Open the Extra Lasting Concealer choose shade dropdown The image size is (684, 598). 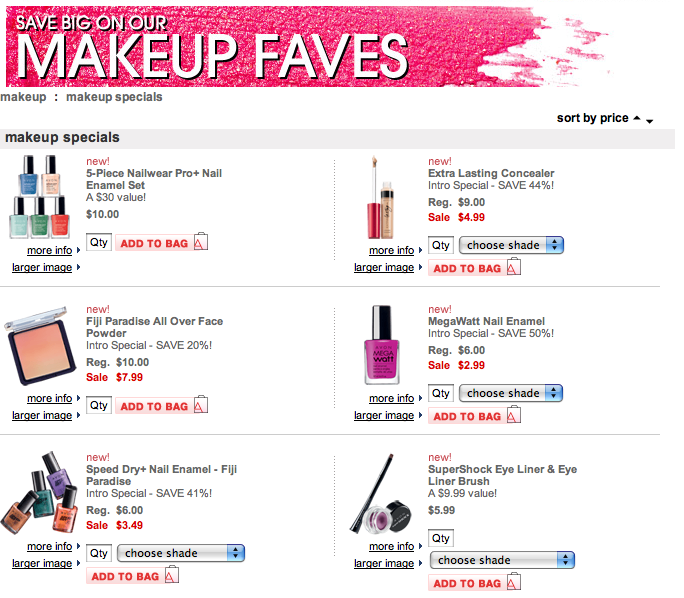(511, 245)
